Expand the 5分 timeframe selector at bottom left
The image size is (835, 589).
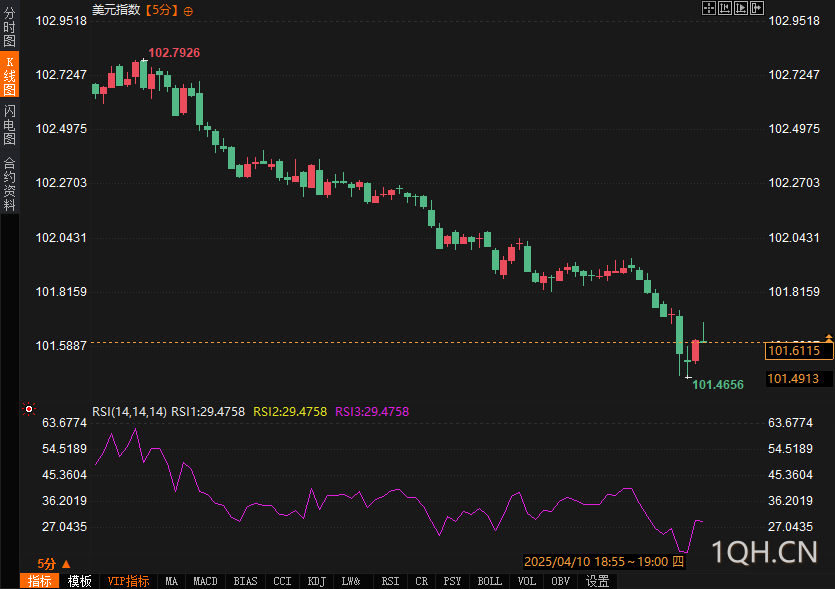tap(54, 564)
